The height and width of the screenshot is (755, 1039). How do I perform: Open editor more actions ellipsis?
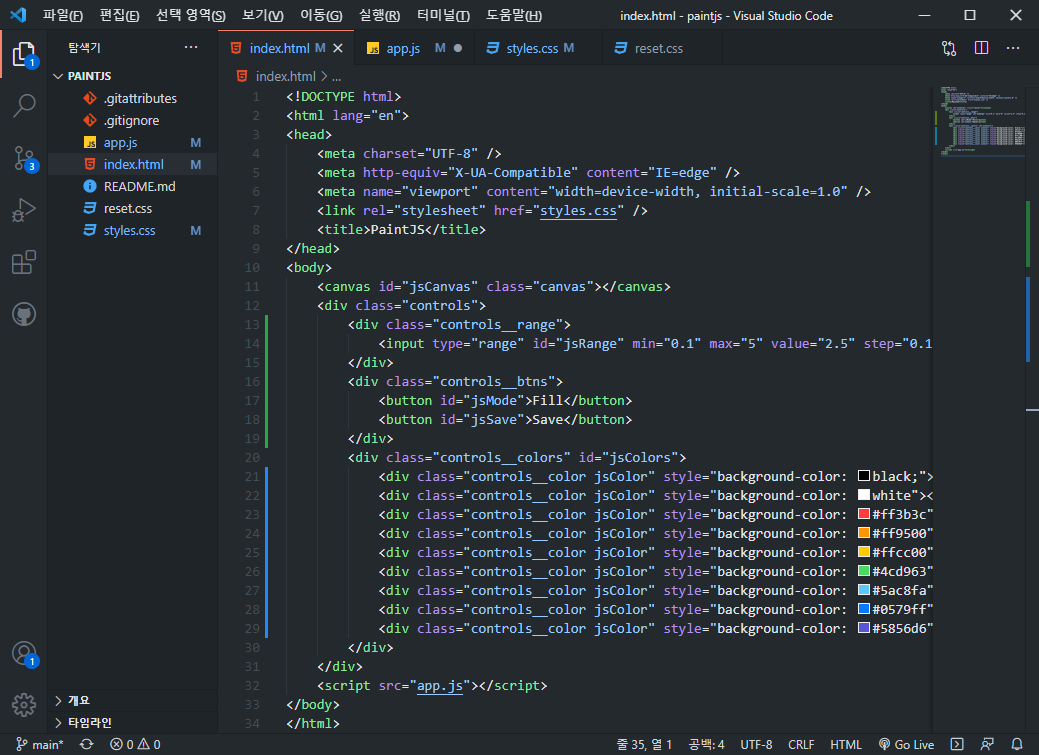1012,48
